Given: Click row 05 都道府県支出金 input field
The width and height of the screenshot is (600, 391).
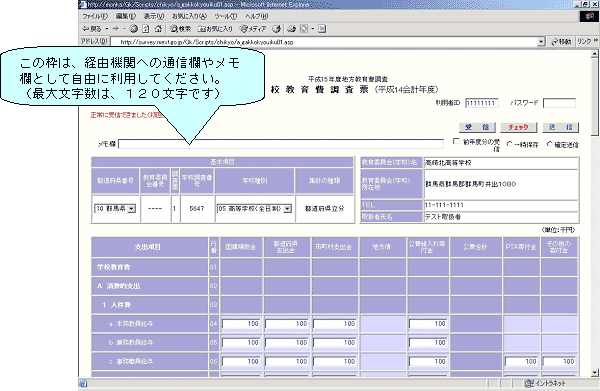Looking at the screenshot, I should (287, 342).
